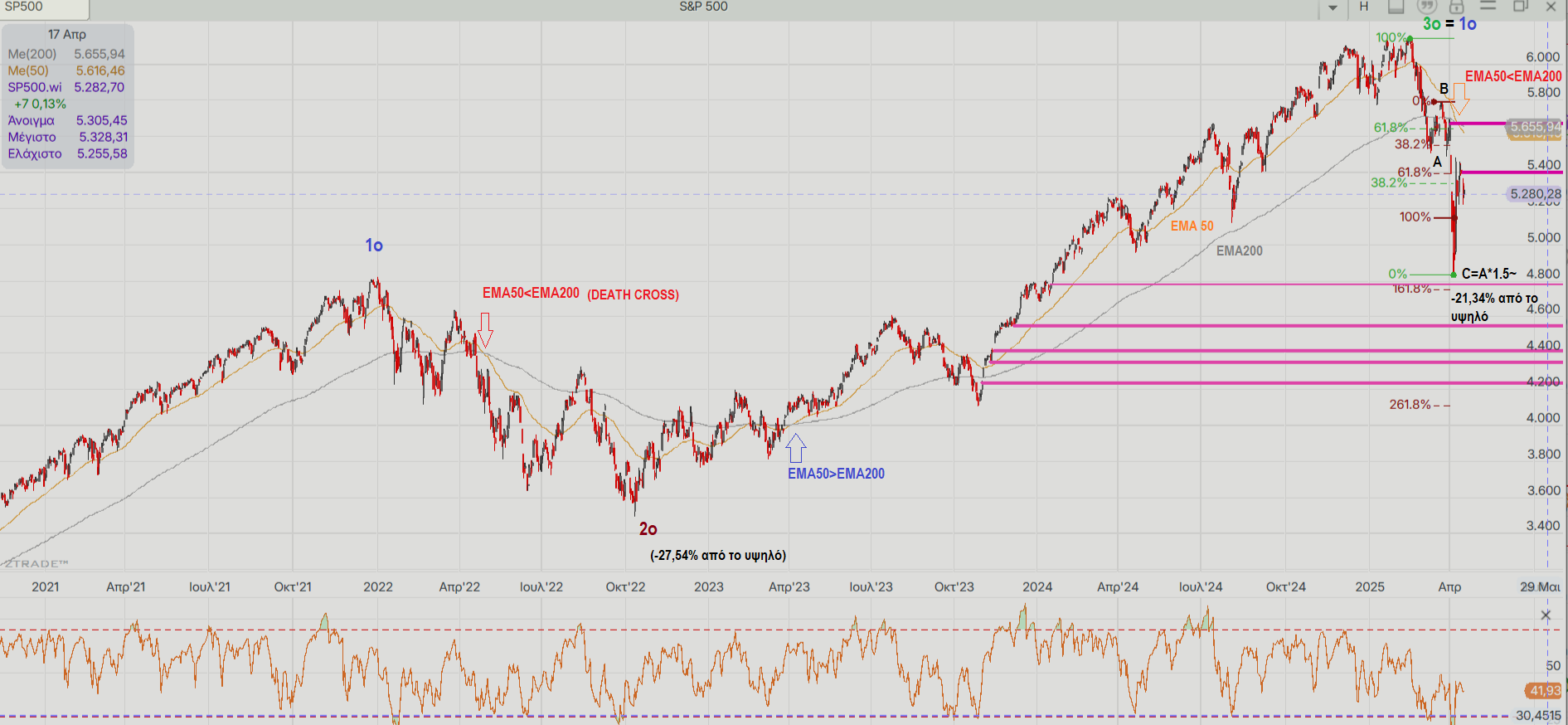
Task: Click the 161.8% Fibonacci level label
Action: point(1412,289)
